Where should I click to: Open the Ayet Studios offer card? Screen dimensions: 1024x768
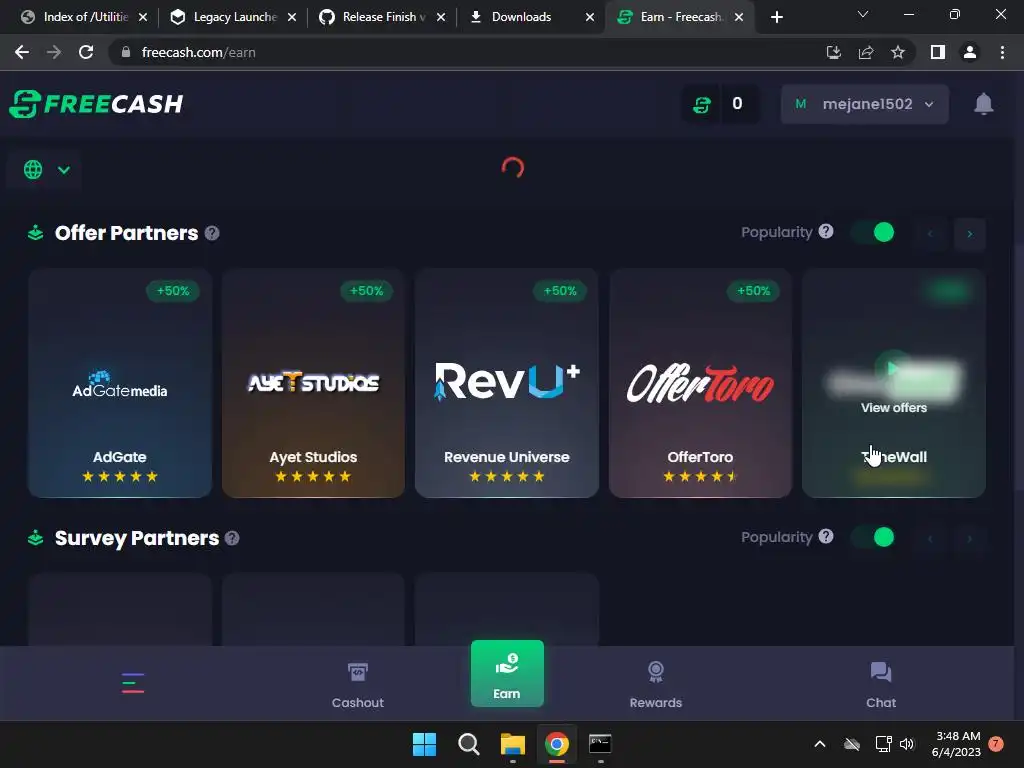pyautogui.click(x=313, y=383)
